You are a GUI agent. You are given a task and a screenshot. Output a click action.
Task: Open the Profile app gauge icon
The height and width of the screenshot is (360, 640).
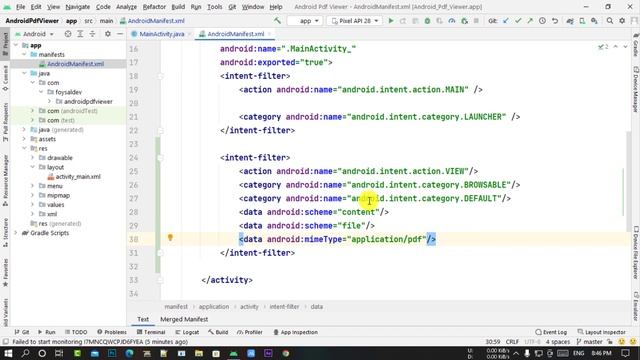point(452,21)
